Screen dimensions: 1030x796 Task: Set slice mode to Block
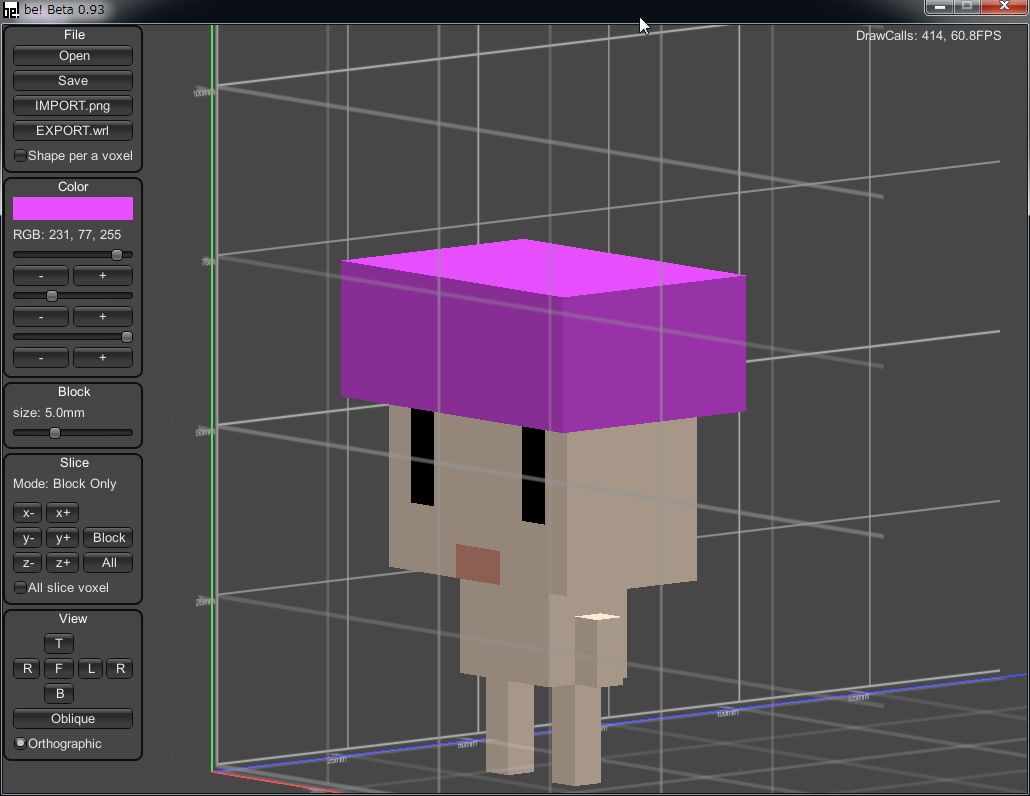tap(108, 538)
